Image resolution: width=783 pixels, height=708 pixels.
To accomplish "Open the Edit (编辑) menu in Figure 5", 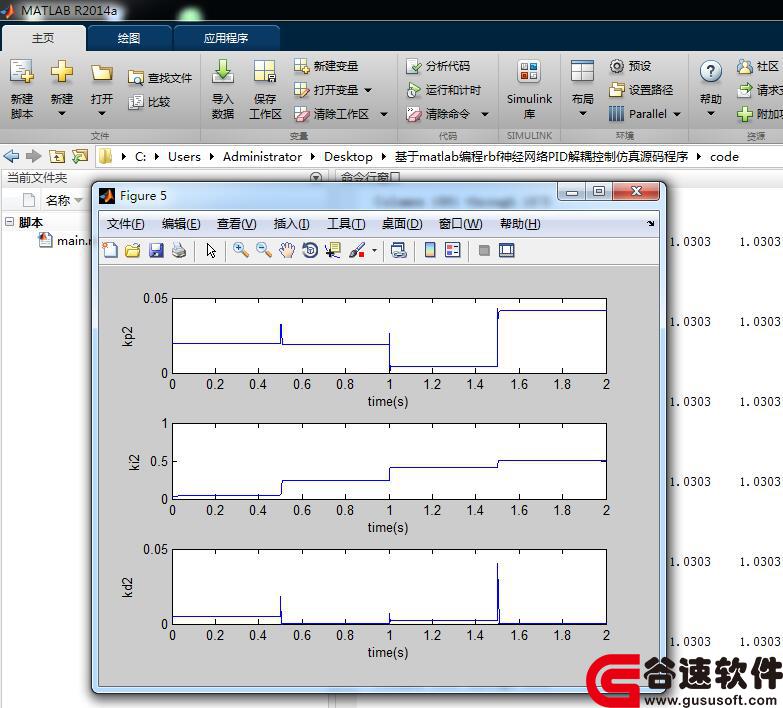I will 181,224.
